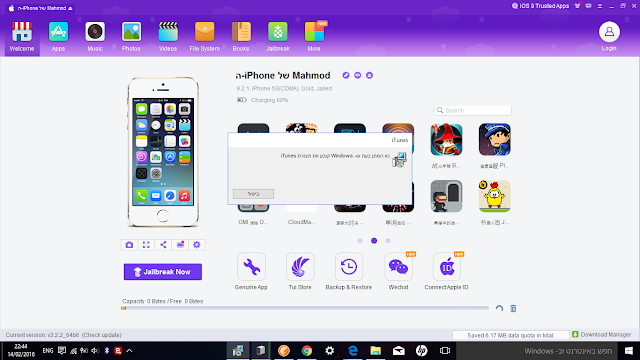
Task: Open the More section
Action: click(314, 37)
